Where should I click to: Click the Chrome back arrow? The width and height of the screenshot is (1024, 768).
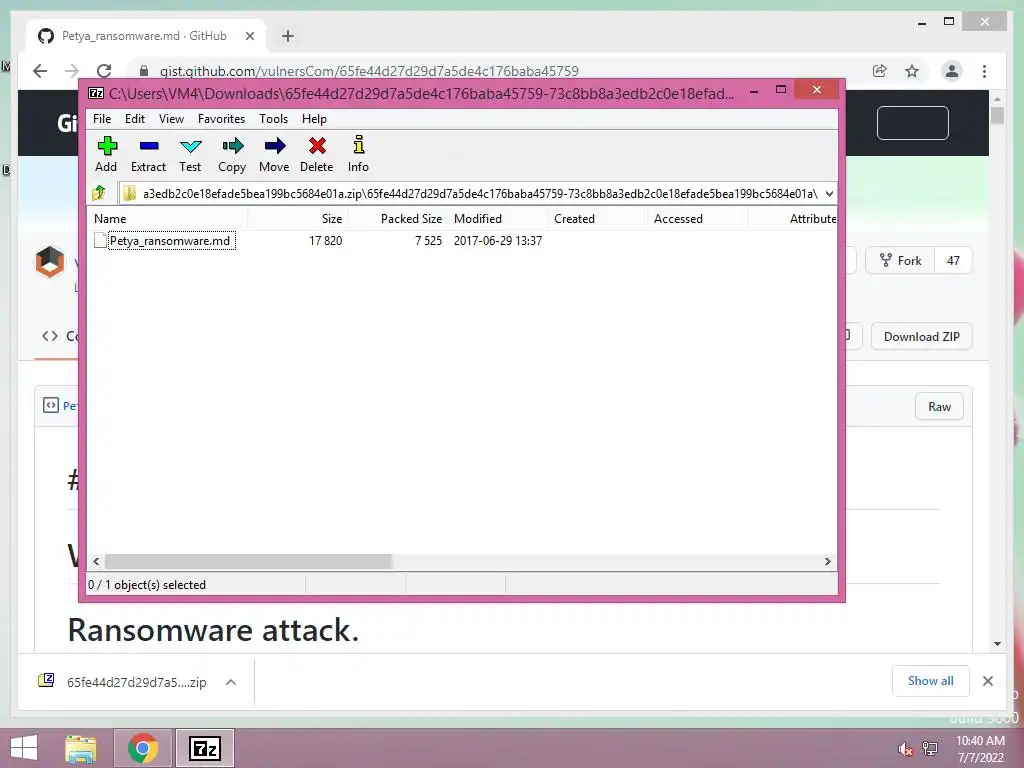click(40, 71)
